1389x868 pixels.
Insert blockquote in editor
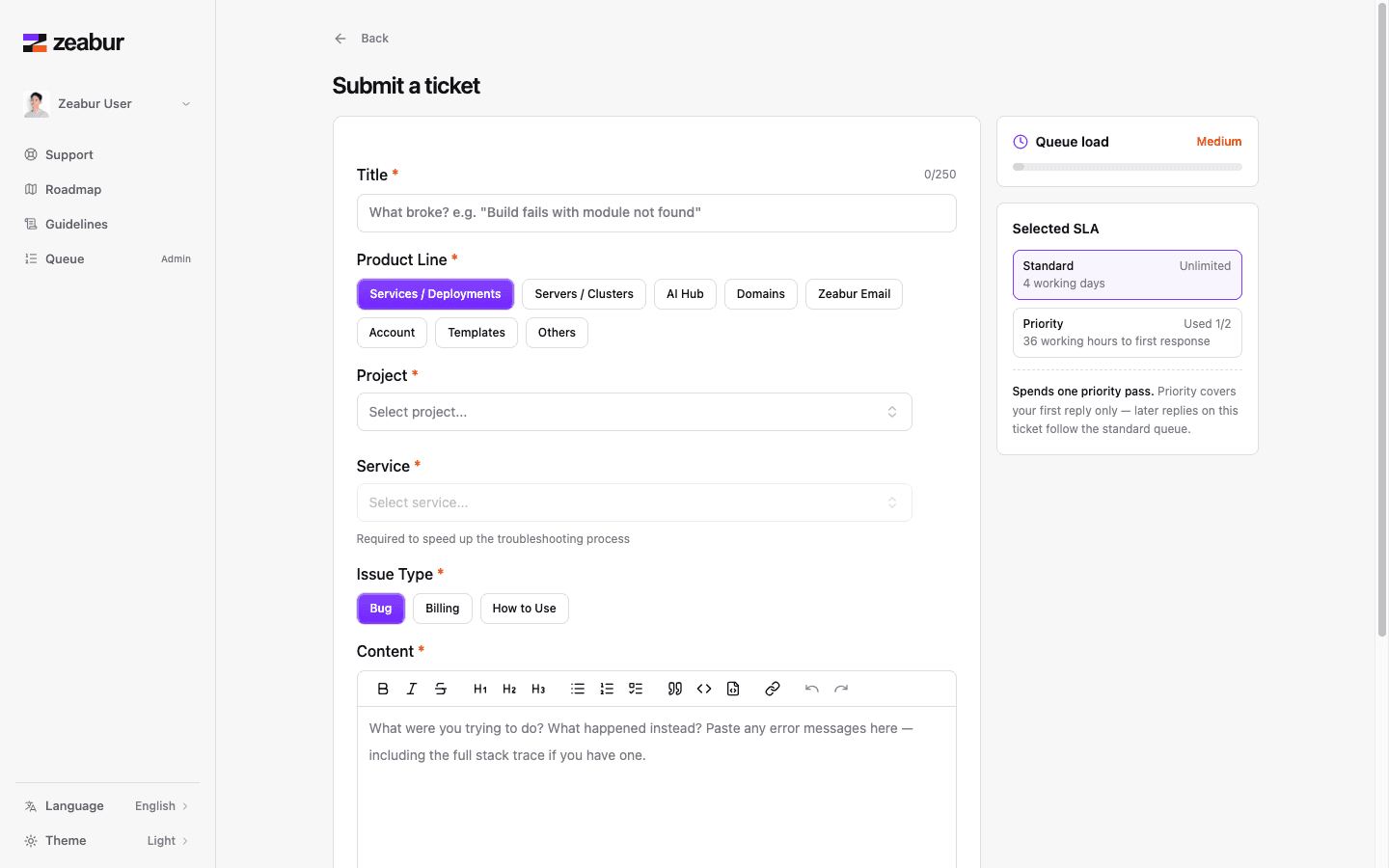[675, 689]
